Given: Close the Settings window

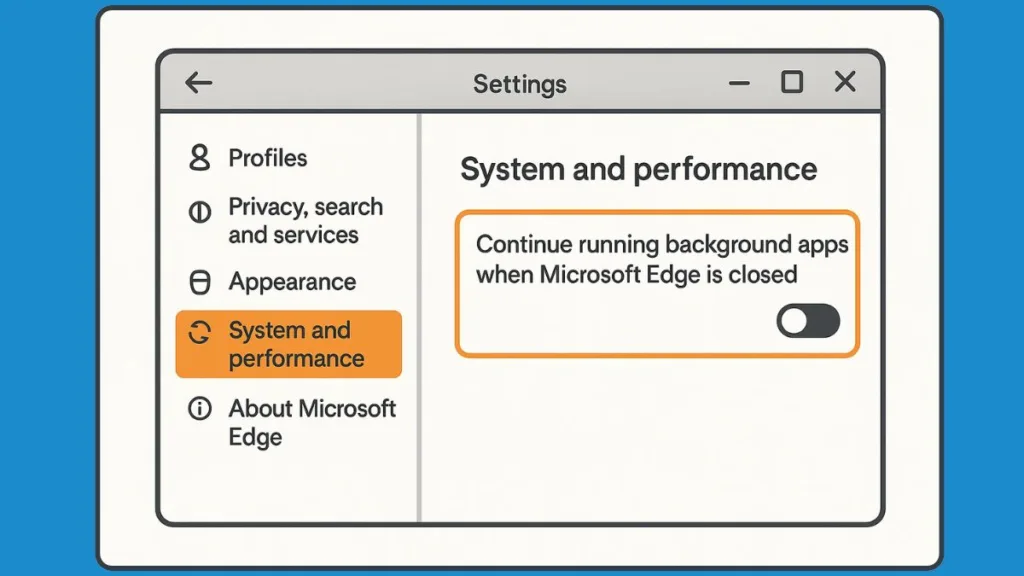Looking at the screenshot, I should (845, 82).
